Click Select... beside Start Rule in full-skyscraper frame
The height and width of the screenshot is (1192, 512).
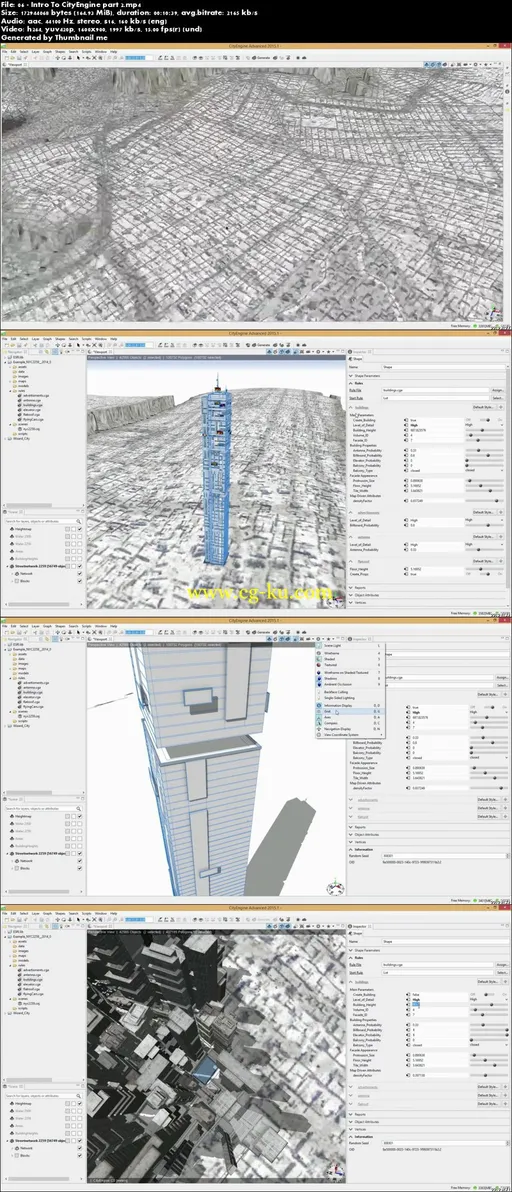(x=498, y=398)
